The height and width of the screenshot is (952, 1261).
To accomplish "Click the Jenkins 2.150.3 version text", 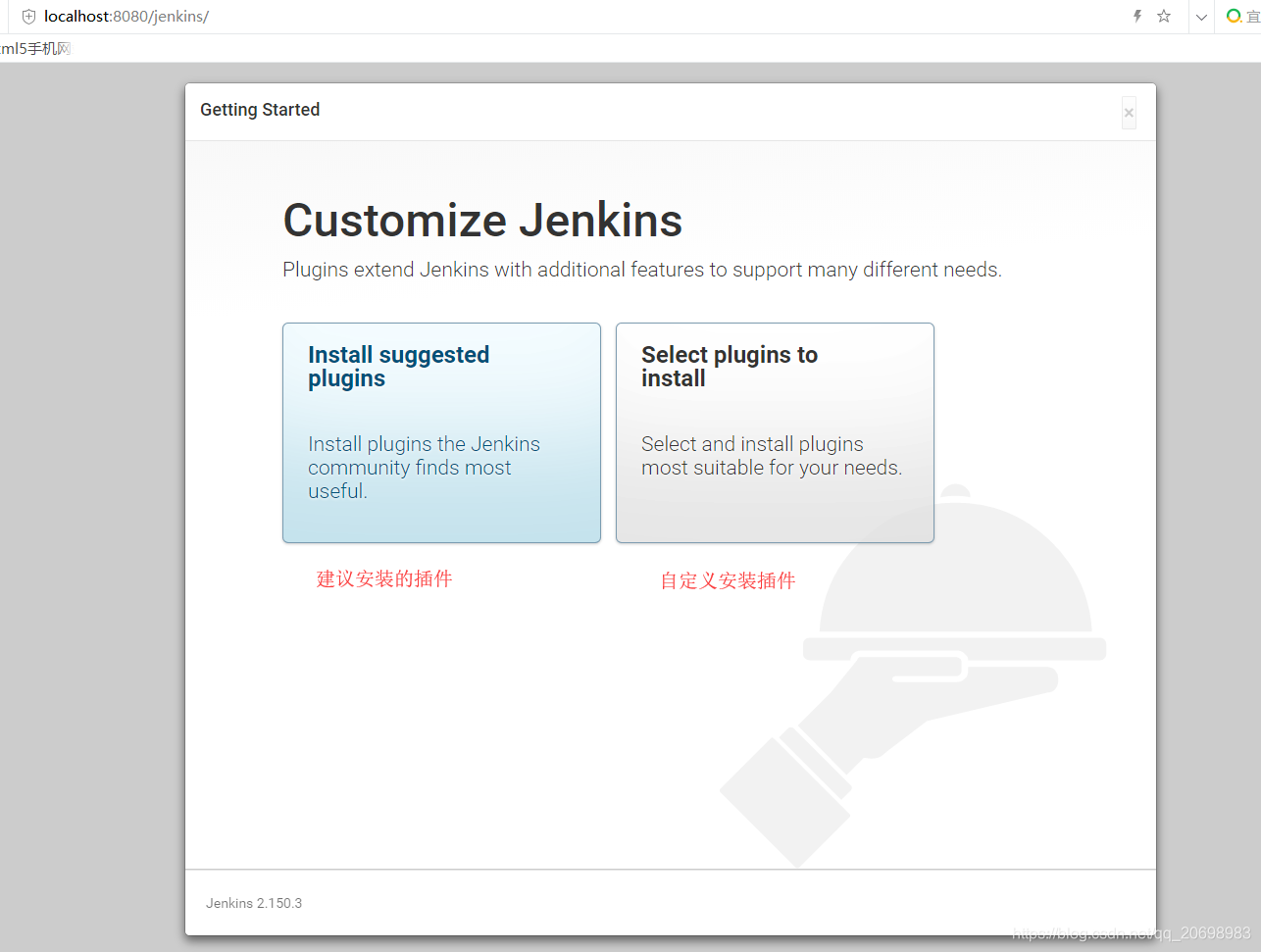I will click(x=254, y=903).
